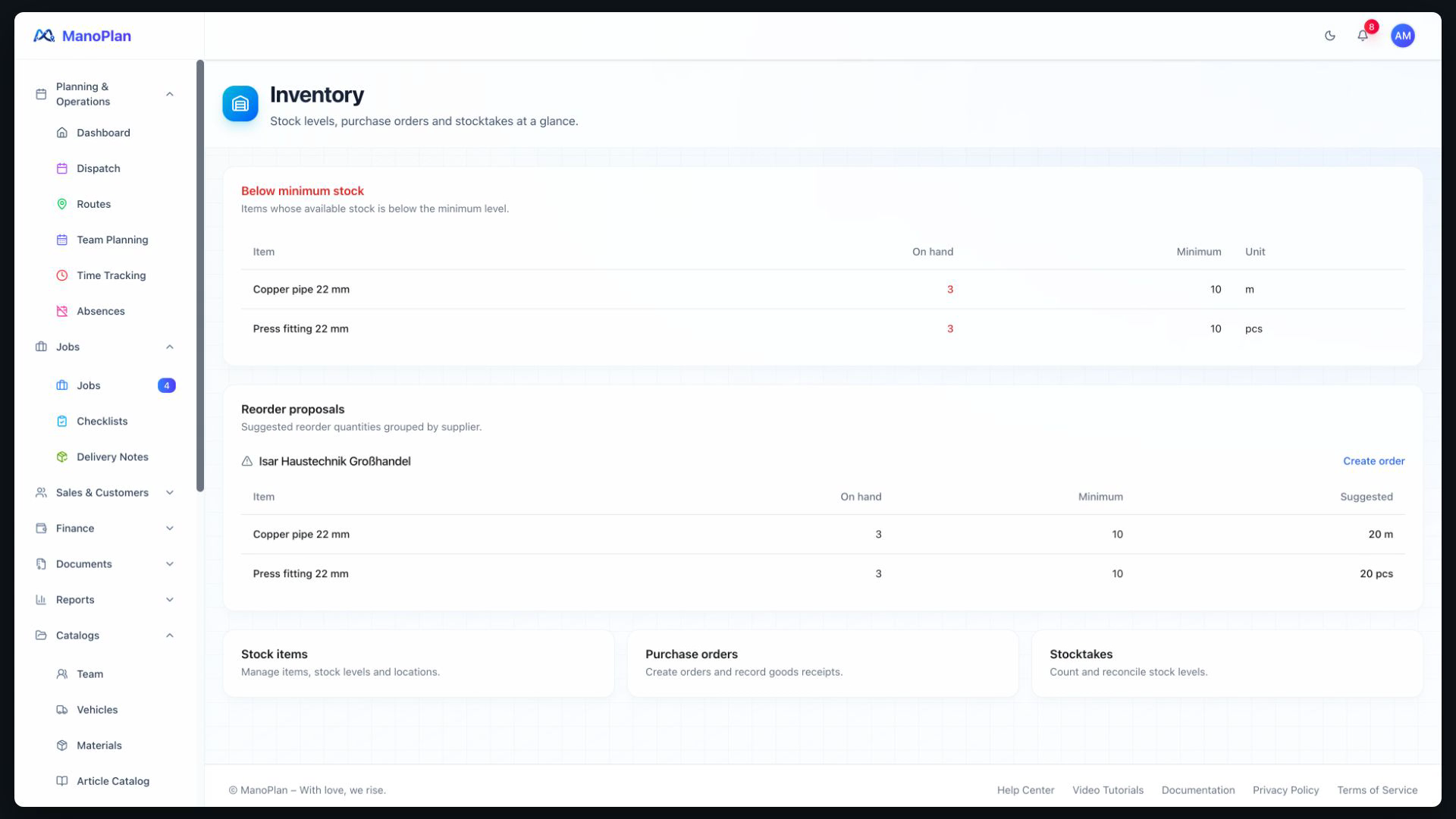Expand the Sales & Customers chevron
Image resolution: width=1456 pixels, height=819 pixels.
click(170, 492)
